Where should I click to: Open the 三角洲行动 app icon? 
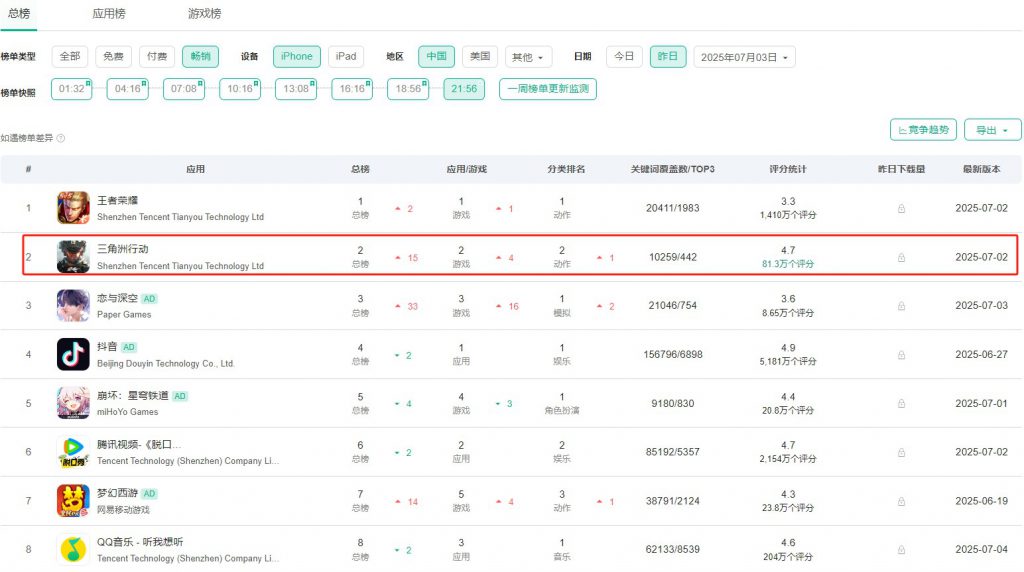tap(73, 257)
